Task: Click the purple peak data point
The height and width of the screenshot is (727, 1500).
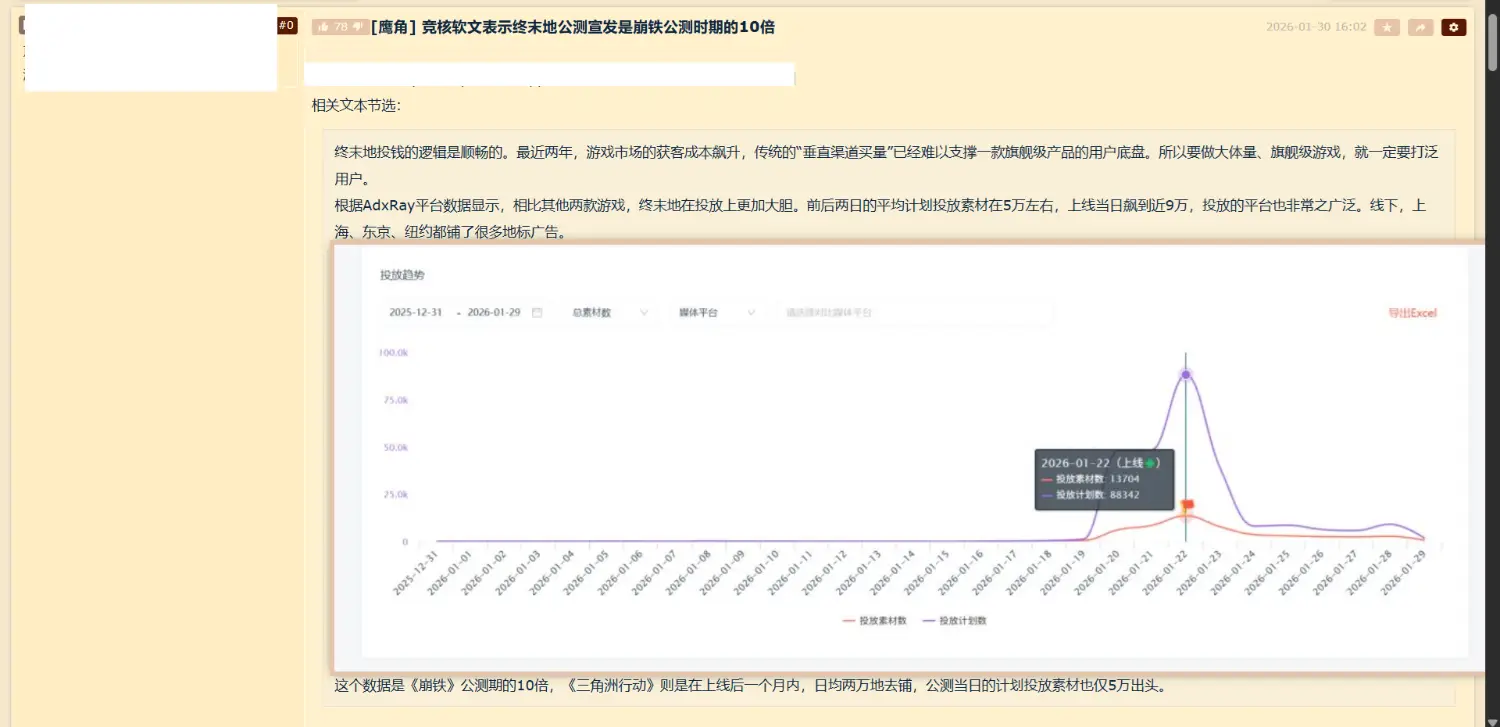Action: tap(1186, 374)
